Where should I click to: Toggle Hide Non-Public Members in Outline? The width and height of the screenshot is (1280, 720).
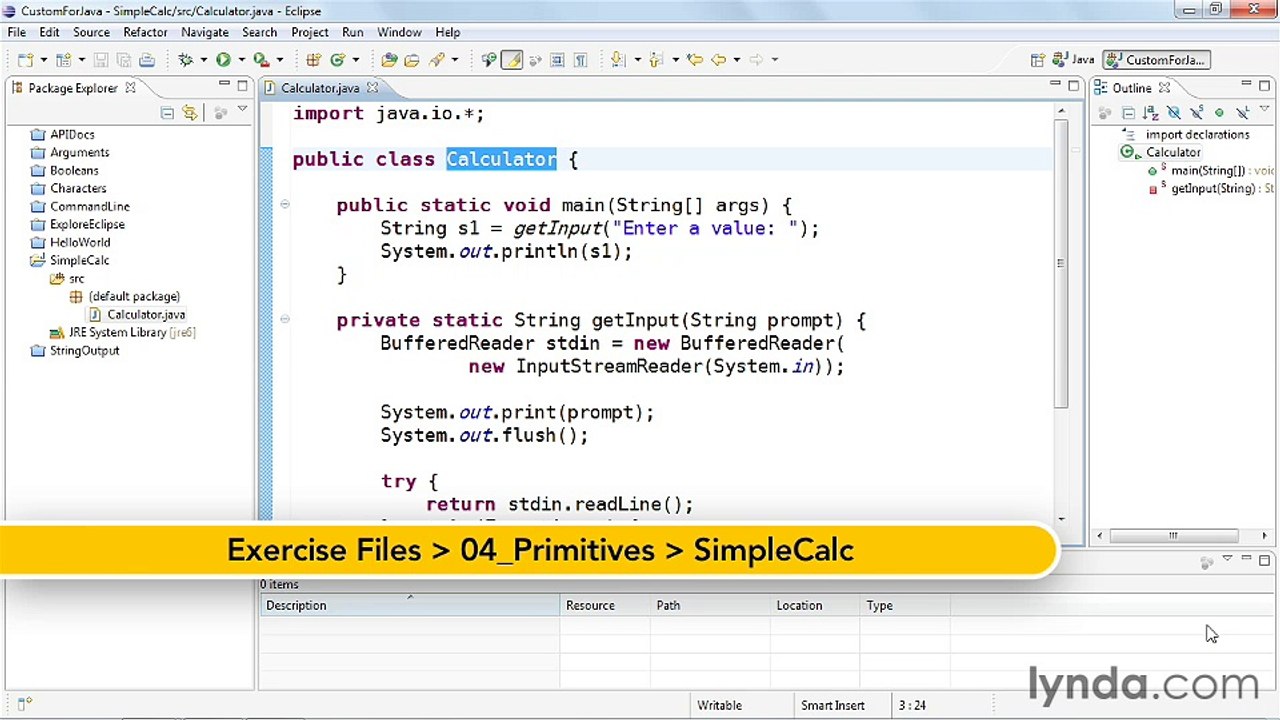1219,113
